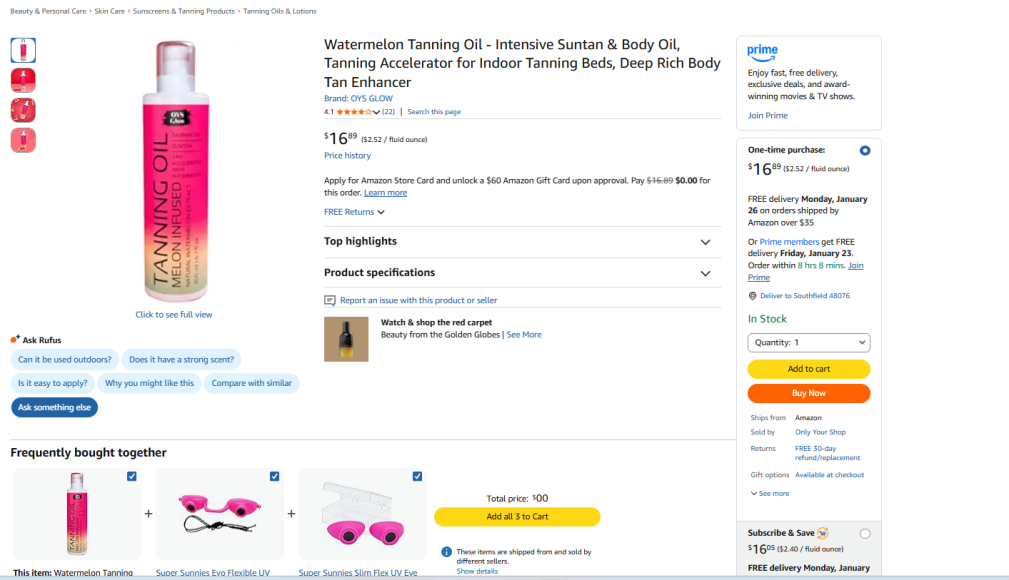Click the Ask Rufus sparkle icon

click(x=15, y=340)
